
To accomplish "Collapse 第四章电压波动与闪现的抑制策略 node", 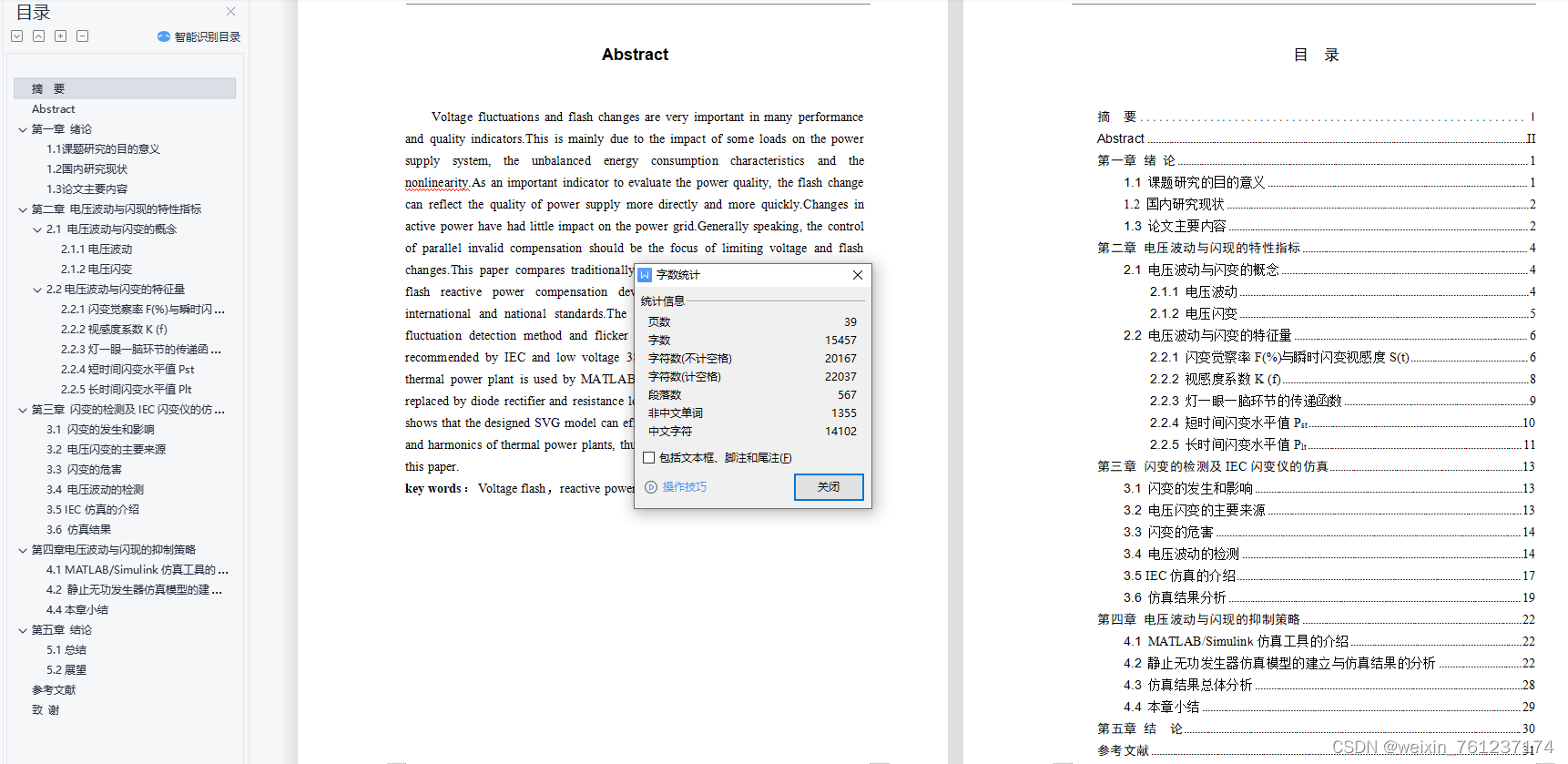I will click(x=23, y=550).
